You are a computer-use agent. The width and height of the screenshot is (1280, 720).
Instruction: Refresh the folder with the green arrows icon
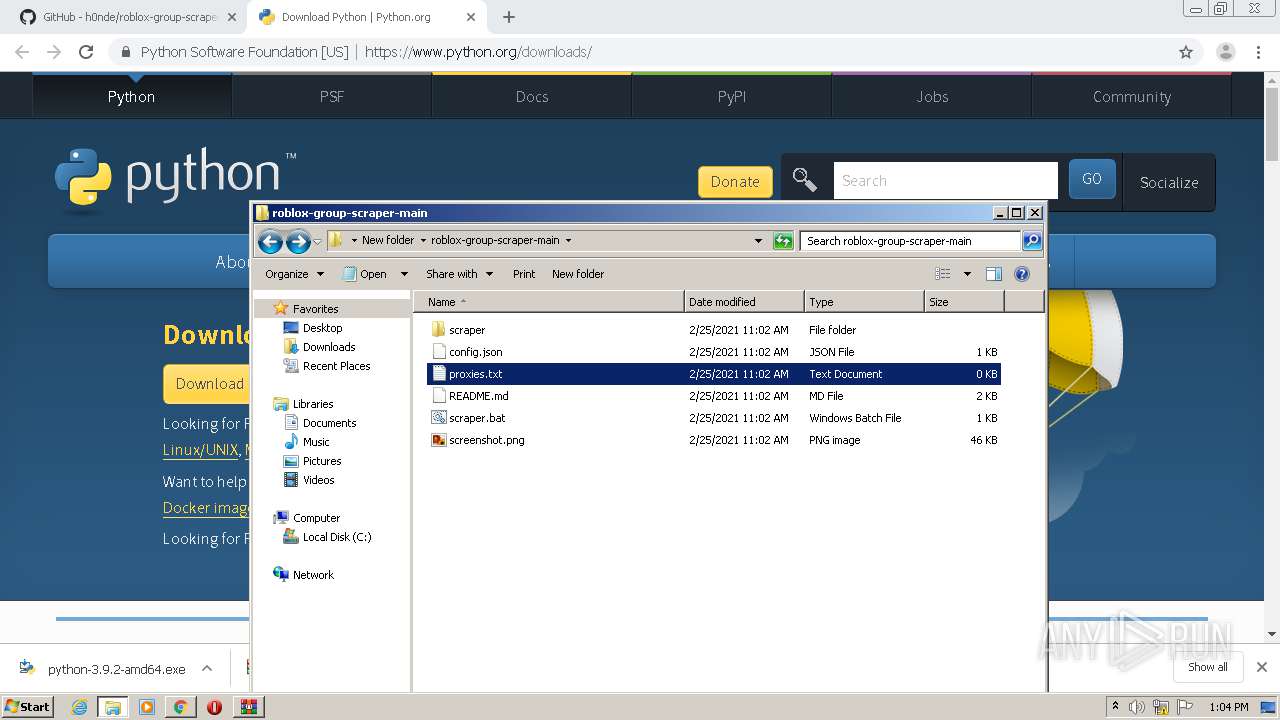click(783, 241)
